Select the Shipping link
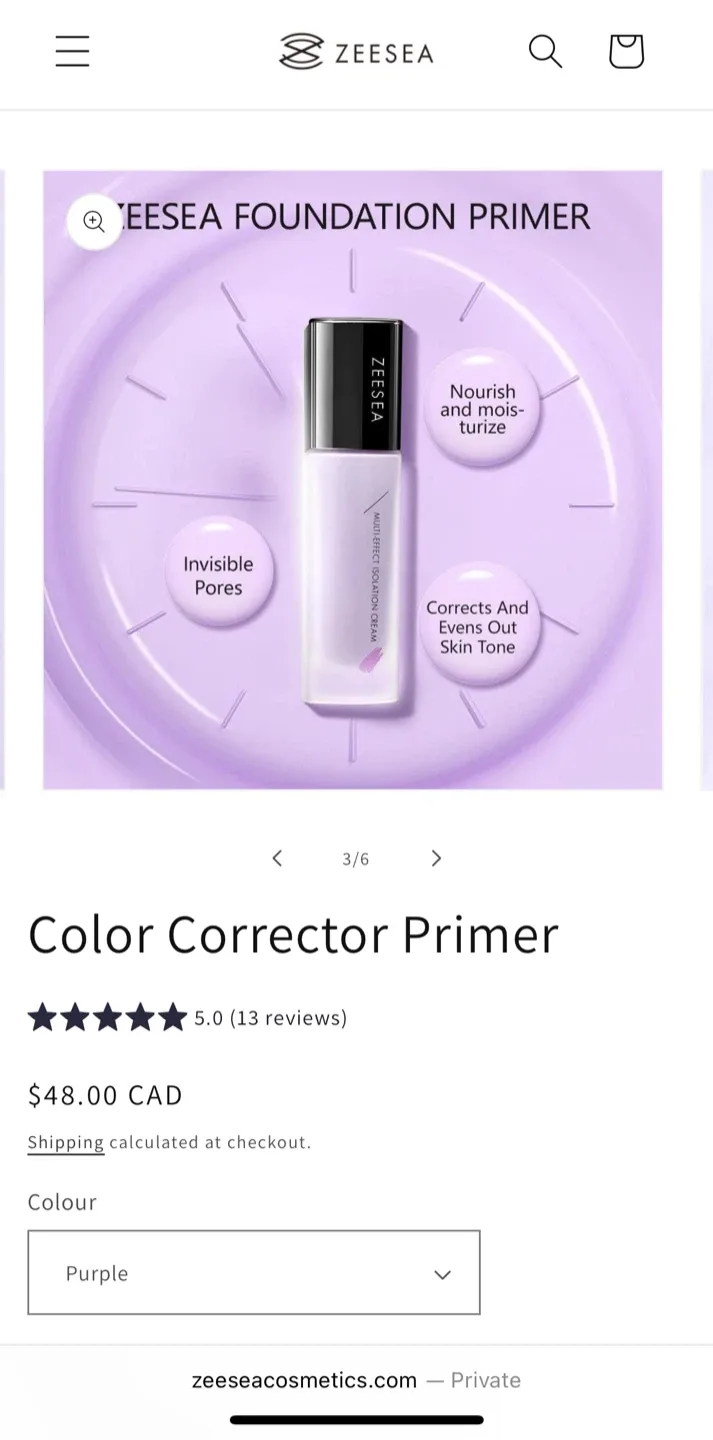The width and height of the screenshot is (713, 1440). click(65, 1142)
